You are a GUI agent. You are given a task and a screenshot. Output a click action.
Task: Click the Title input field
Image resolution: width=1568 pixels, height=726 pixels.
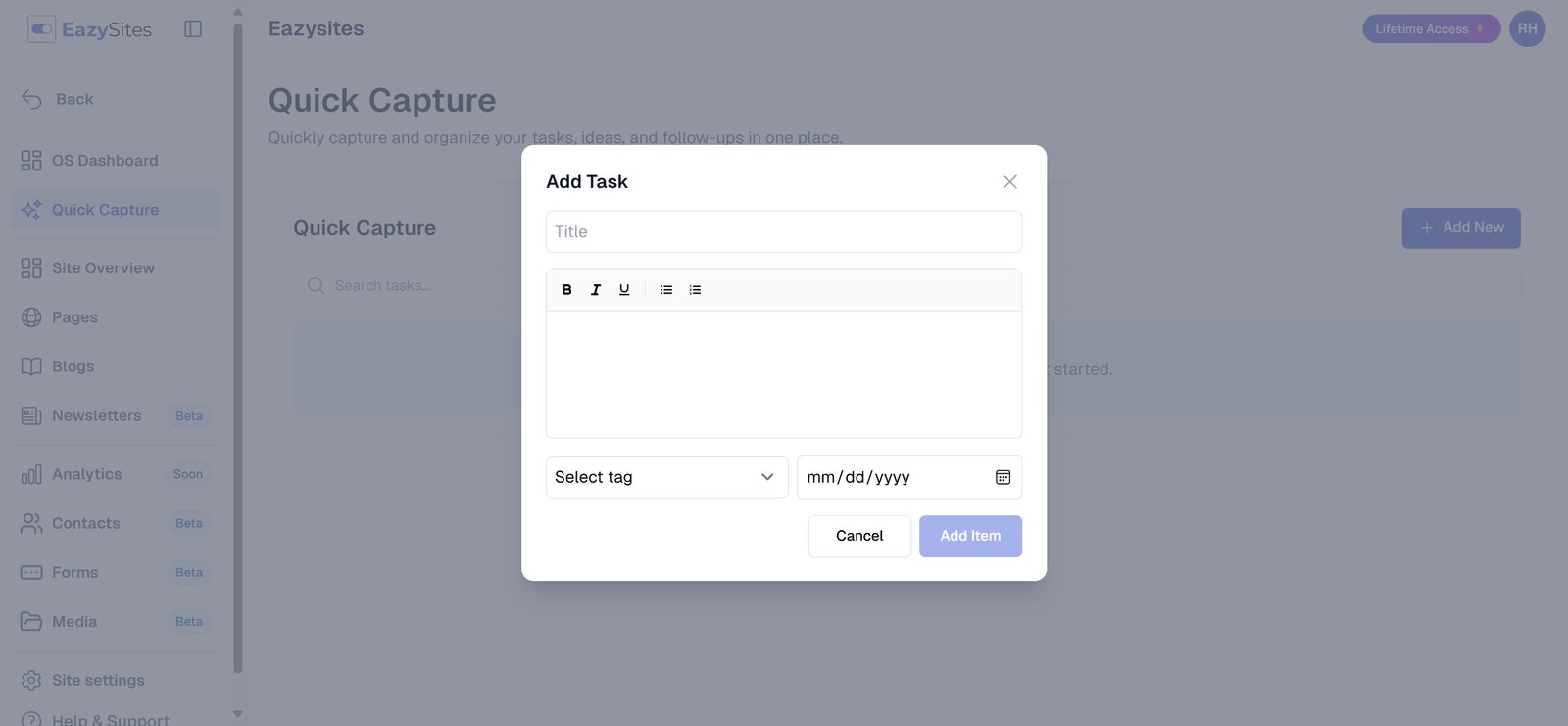[783, 232]
